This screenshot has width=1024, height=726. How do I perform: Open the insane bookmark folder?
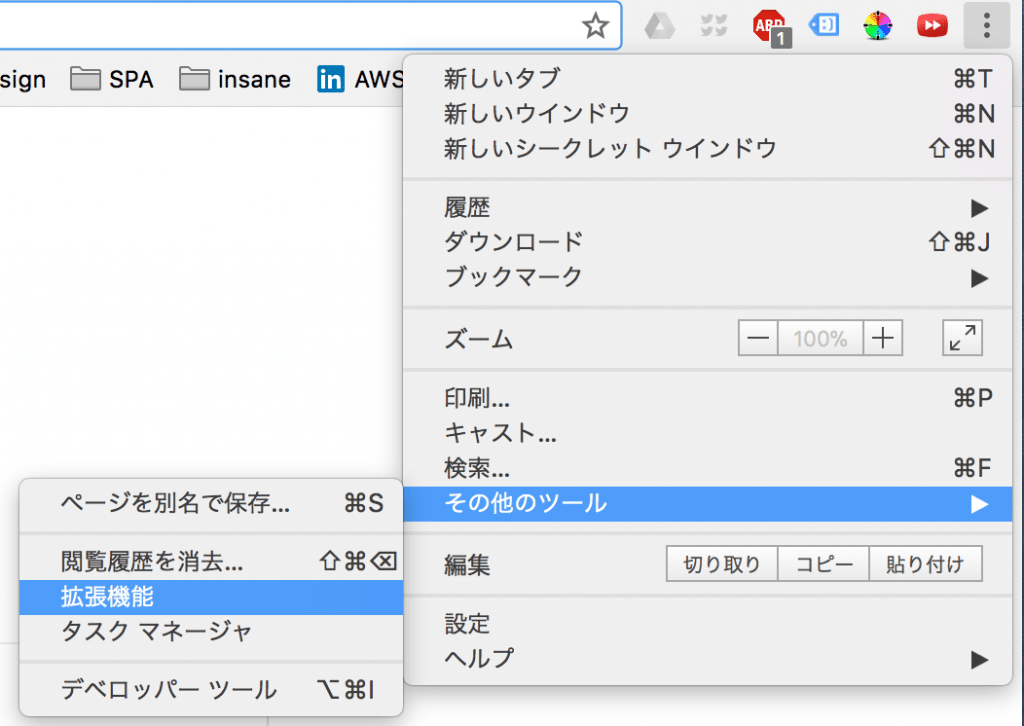tap(235, 80)
